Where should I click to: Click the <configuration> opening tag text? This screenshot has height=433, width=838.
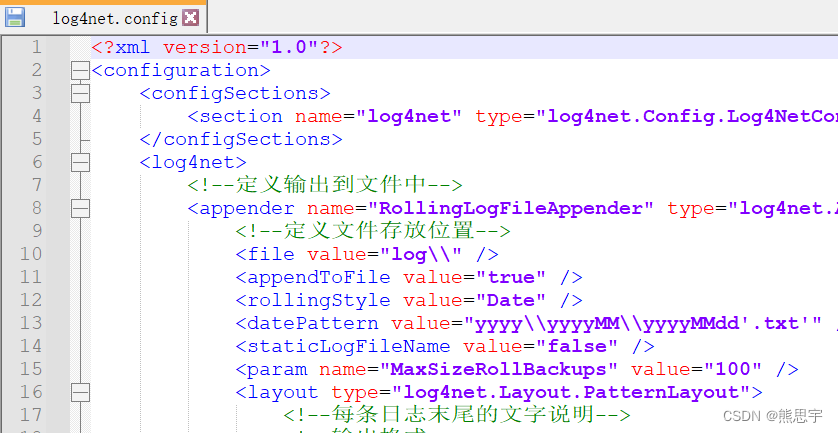tap(181, 71)
